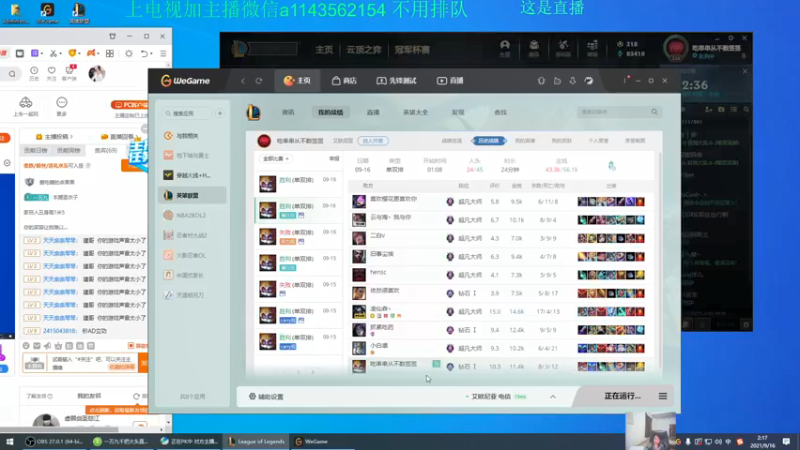Refresh the WeGame page
The width and height of the screenshot is (800, 450).
pos(259,81)
